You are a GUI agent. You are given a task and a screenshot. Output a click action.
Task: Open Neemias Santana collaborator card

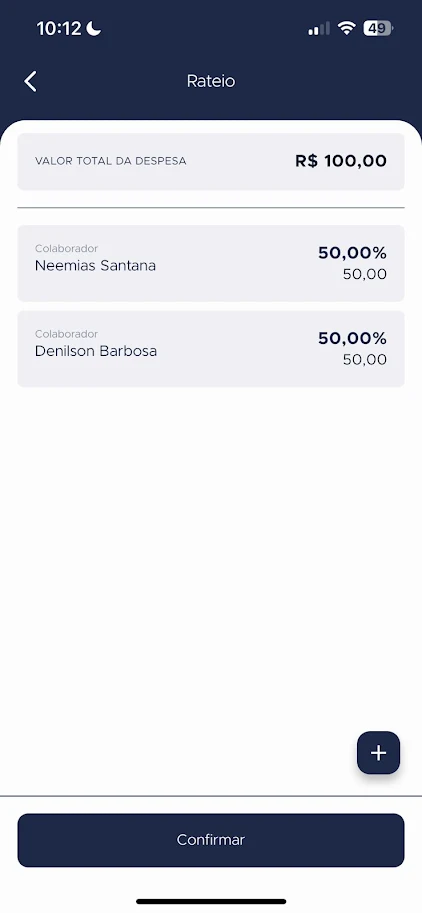point(211,263)
